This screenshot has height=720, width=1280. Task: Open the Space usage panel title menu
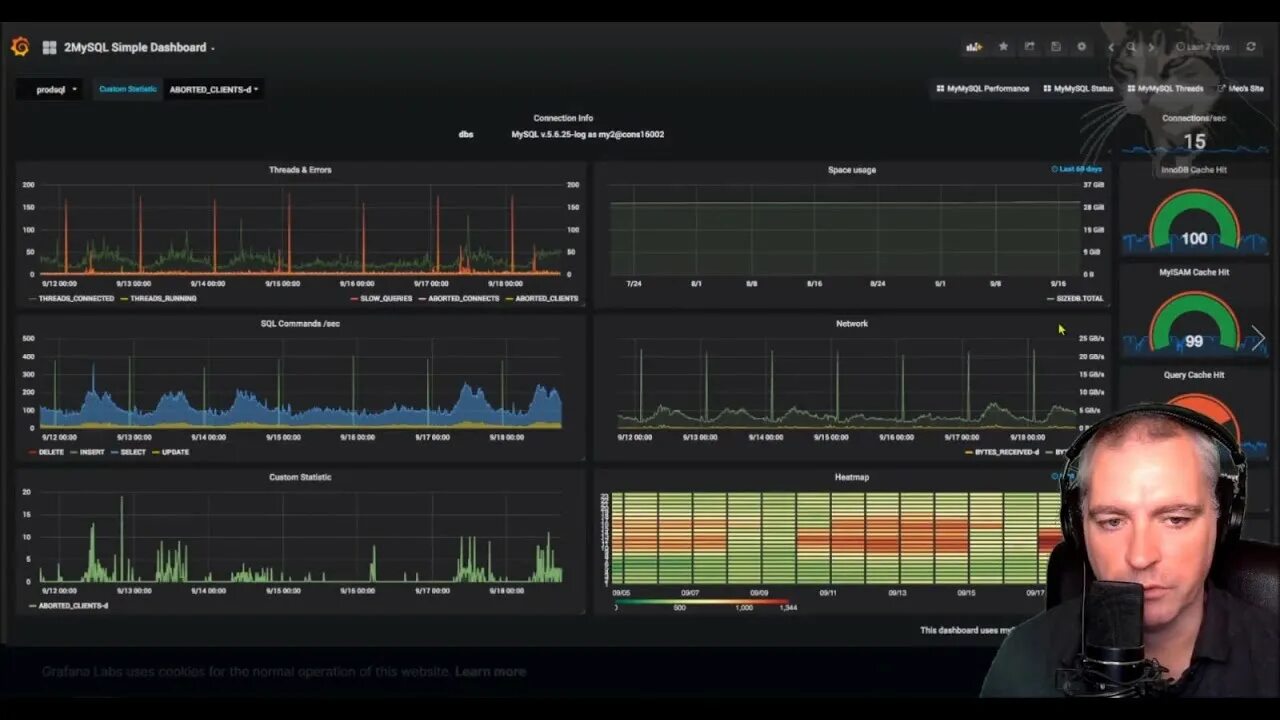(x=852, y=170)
